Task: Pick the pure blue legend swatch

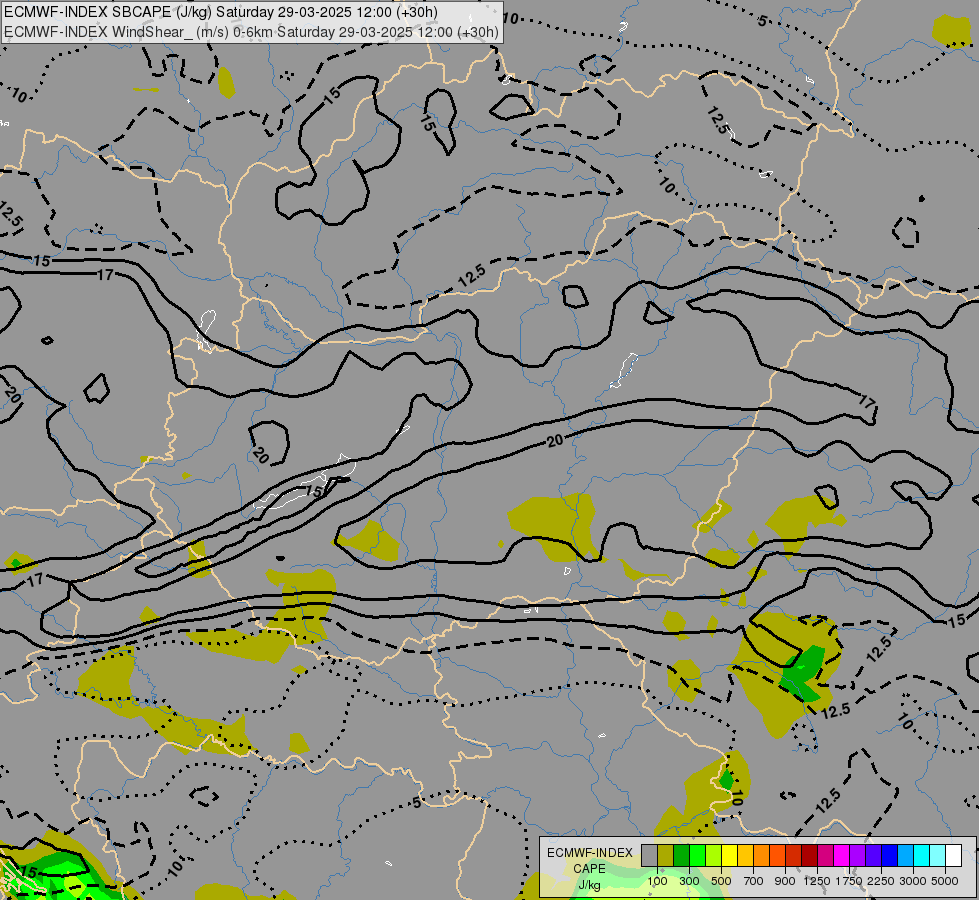Action: pyautogui.click(x=890, y=856)
